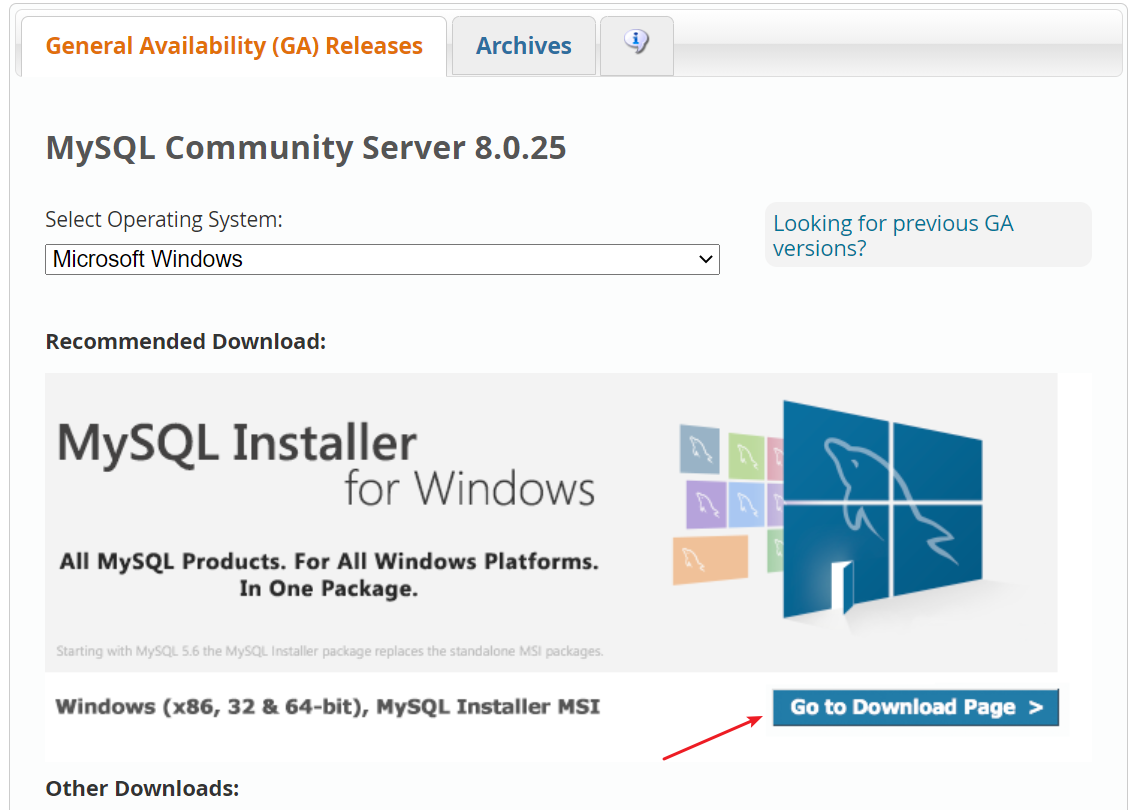Click the blue info speech-bubble tab icon

[x=636, y=42]
